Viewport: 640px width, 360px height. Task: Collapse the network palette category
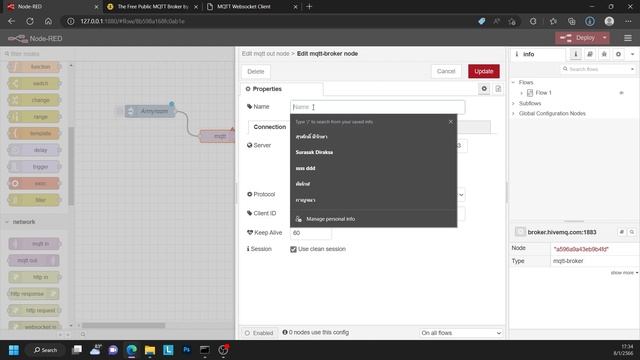[x=7, y=222]
